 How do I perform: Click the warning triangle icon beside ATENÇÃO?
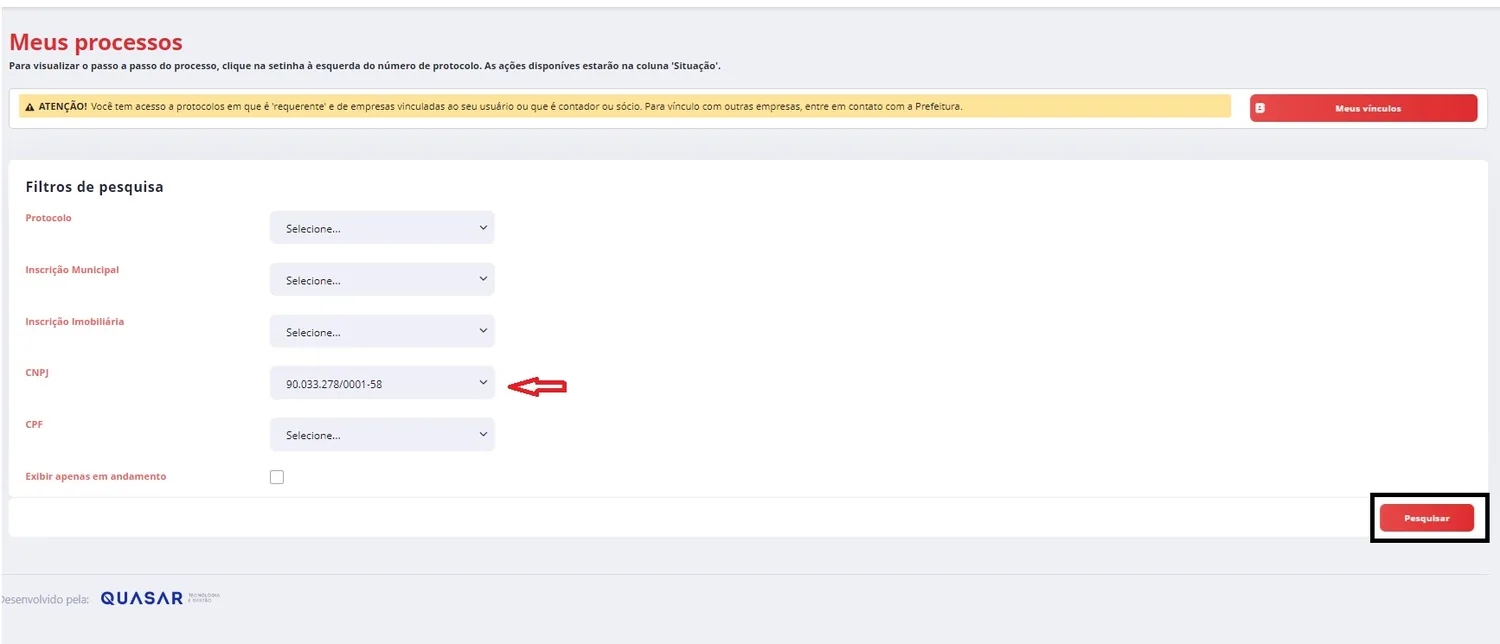[x=30, y=106]
